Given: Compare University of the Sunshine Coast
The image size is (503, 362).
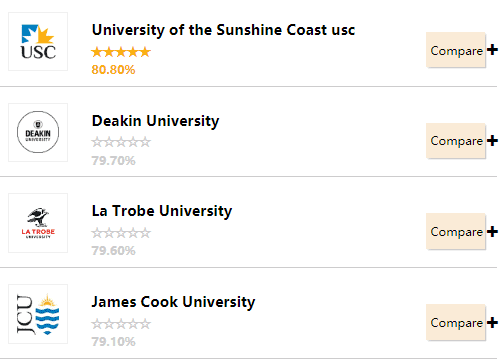Looking at the screenshot, I should point(456,50).
